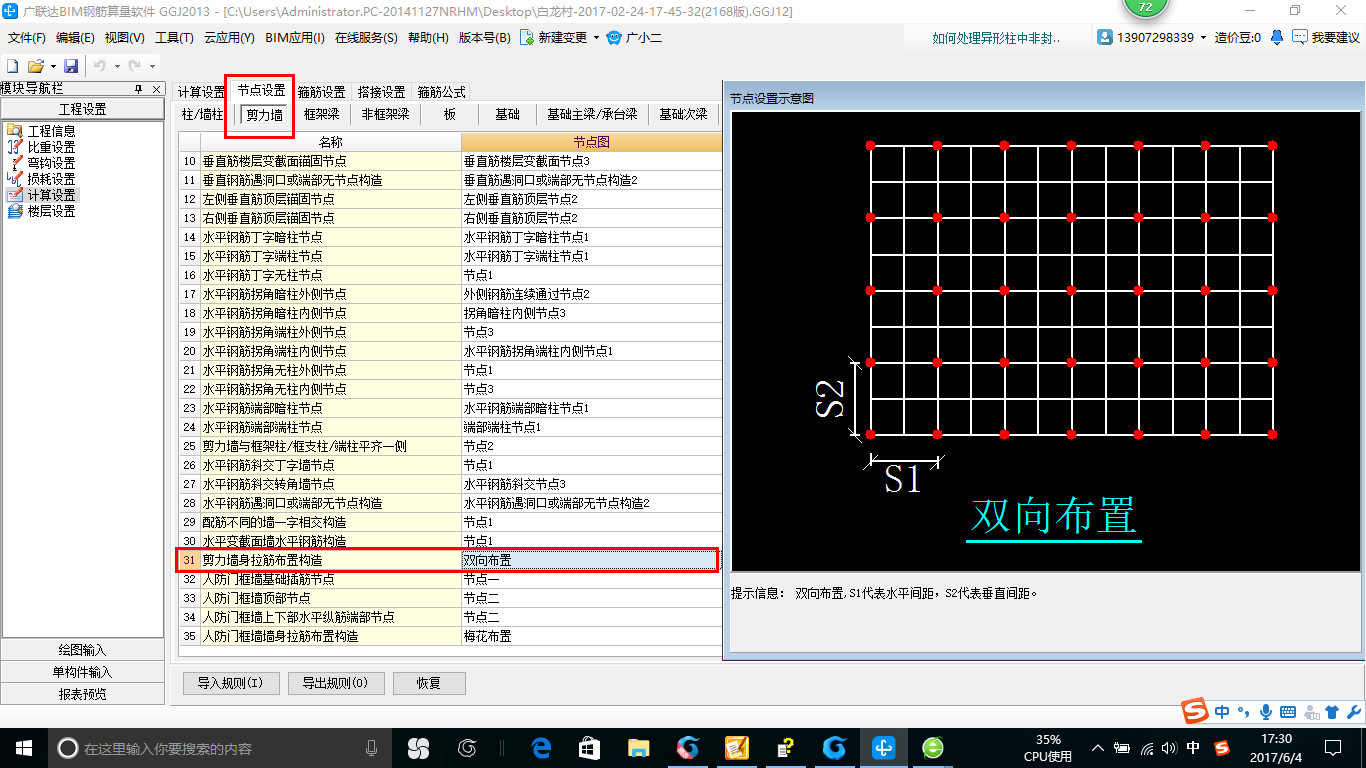This screenshot has width=1366, height=768.
Task: Open the 版本号(B) menu
Action: pos(484,38)
